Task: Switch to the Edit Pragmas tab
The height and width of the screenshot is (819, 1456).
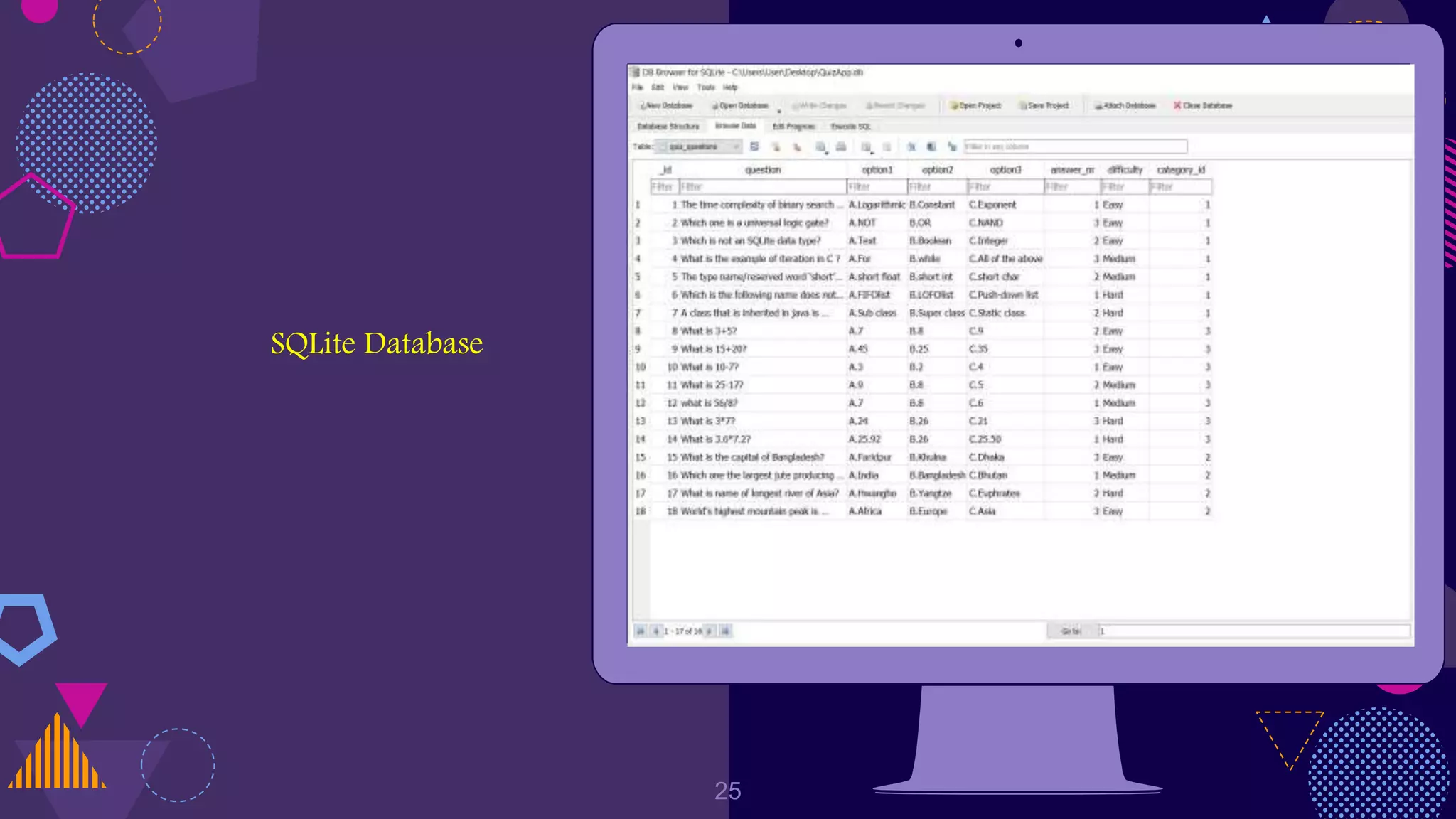Action: 793,127
